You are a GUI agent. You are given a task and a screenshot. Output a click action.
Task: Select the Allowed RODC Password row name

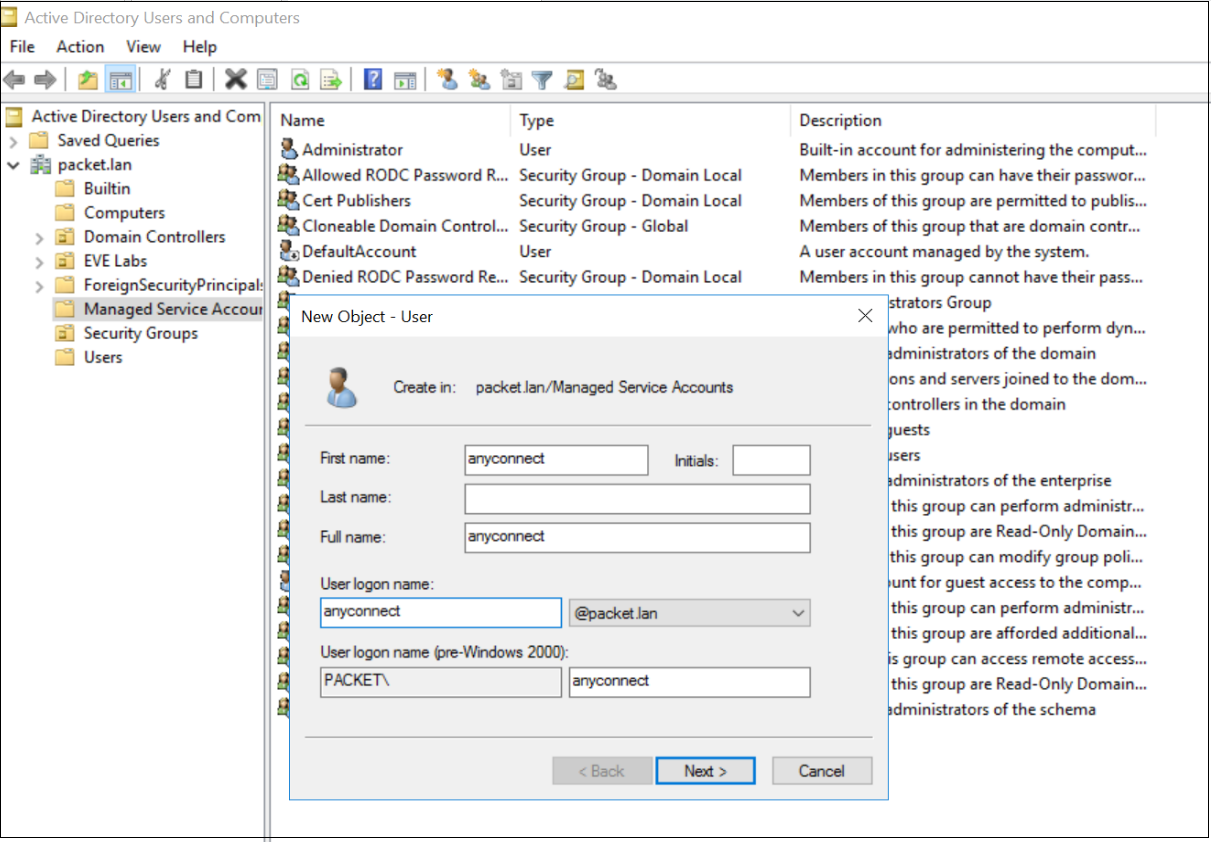tap(406, 175)
